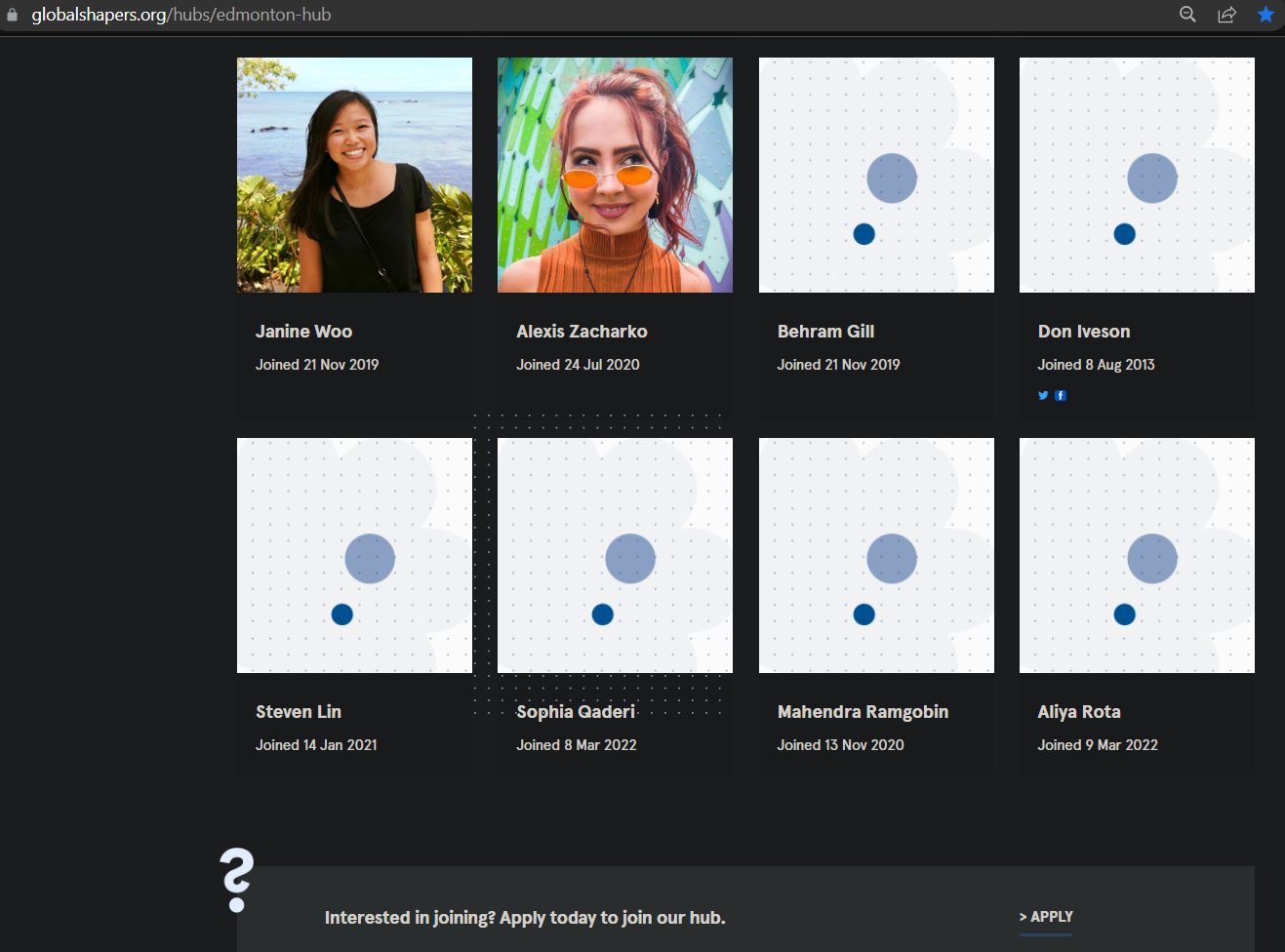
Task: Click 'Joined 9 Mar 2022' text
Action: [1098, 745]
